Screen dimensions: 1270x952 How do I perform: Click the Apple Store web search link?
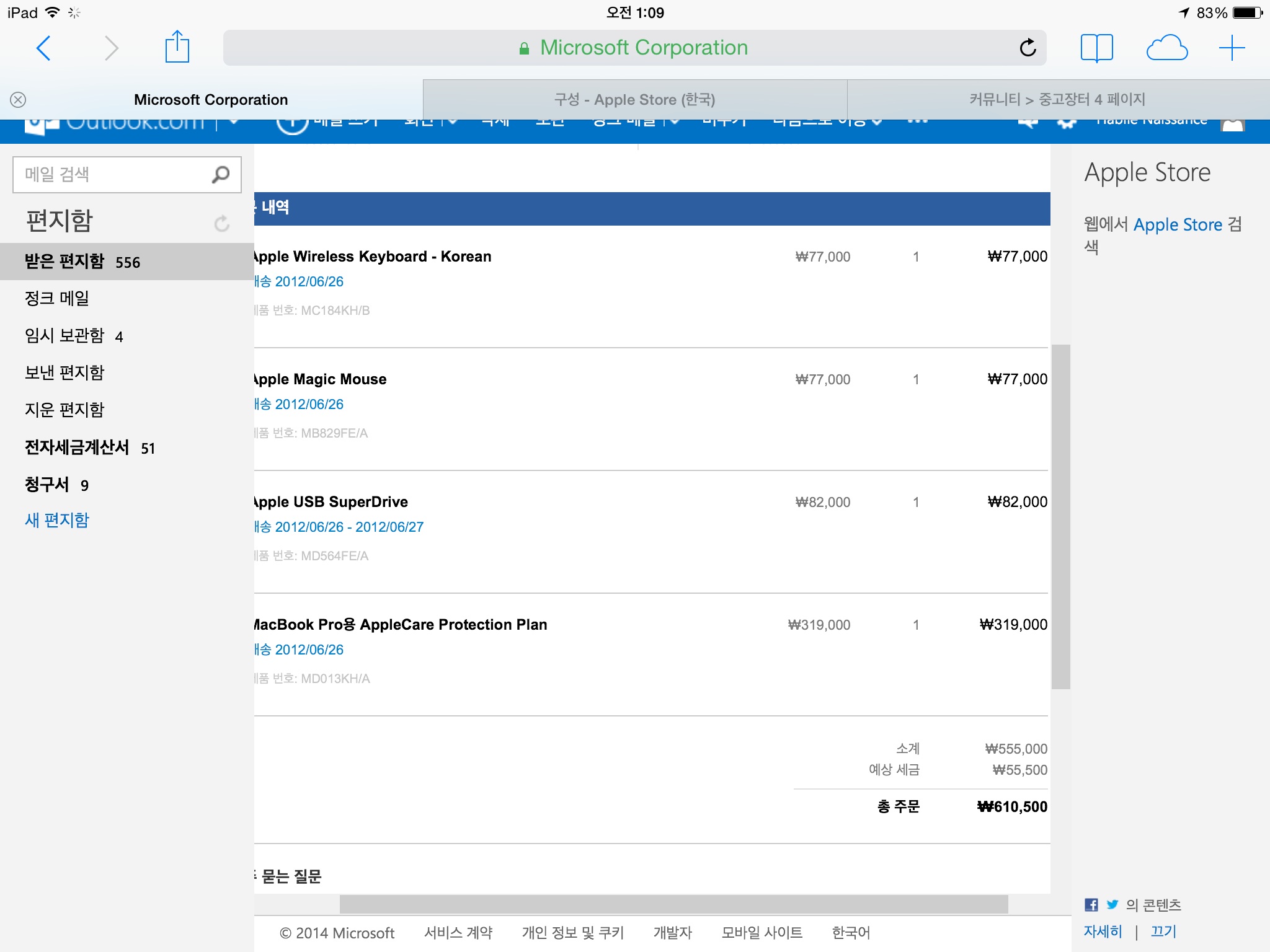point(1177,224)
